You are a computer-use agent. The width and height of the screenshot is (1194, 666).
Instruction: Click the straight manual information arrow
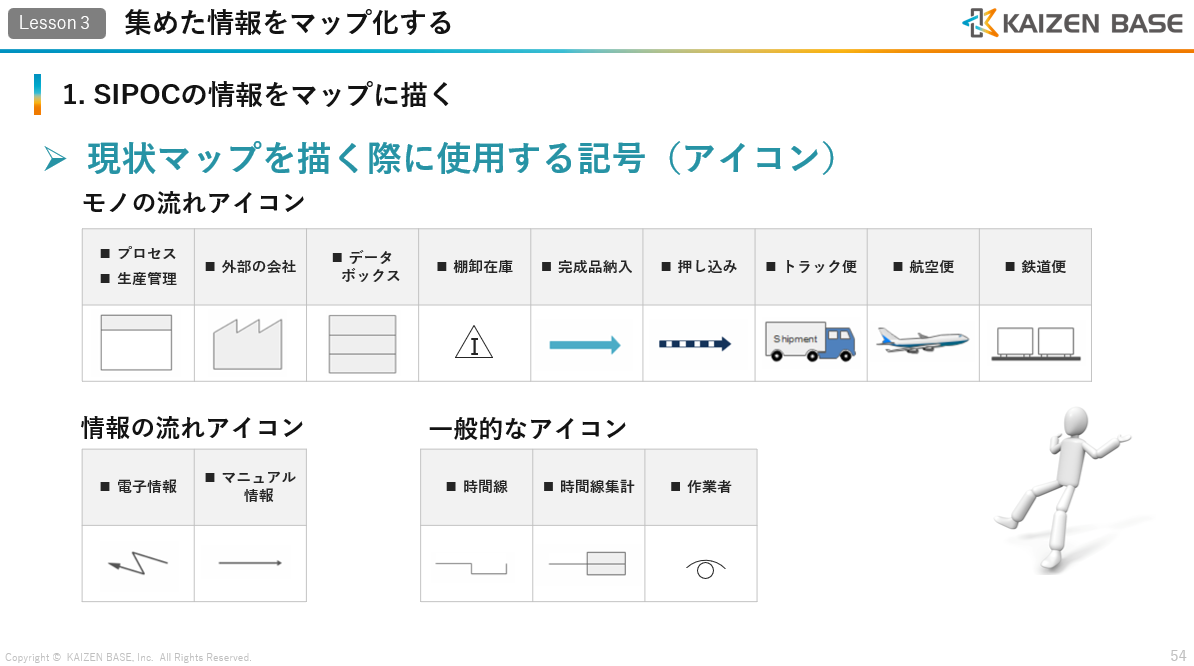pos(250,563)
